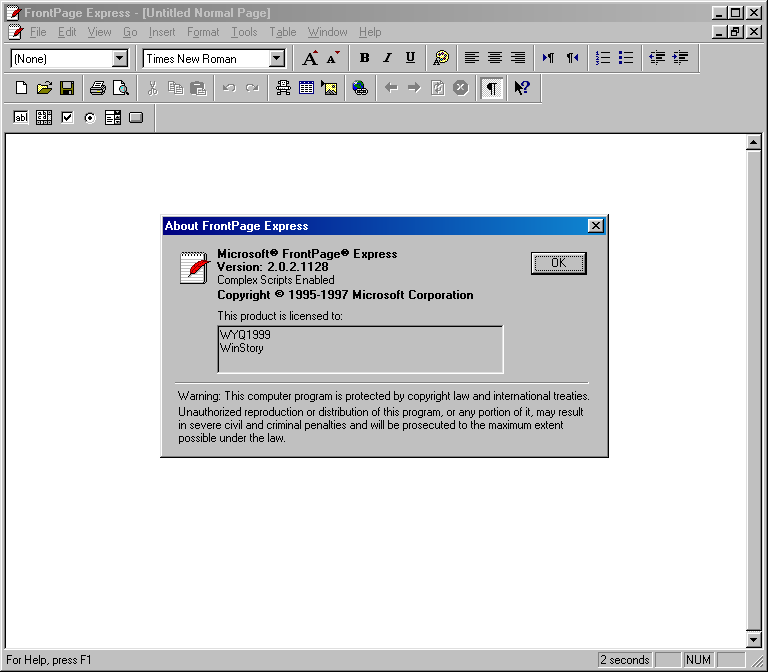Image resolution: width=768 pixels, height=672 pixels.
Task: Open the Insert menu
Action: click(162, 32)
